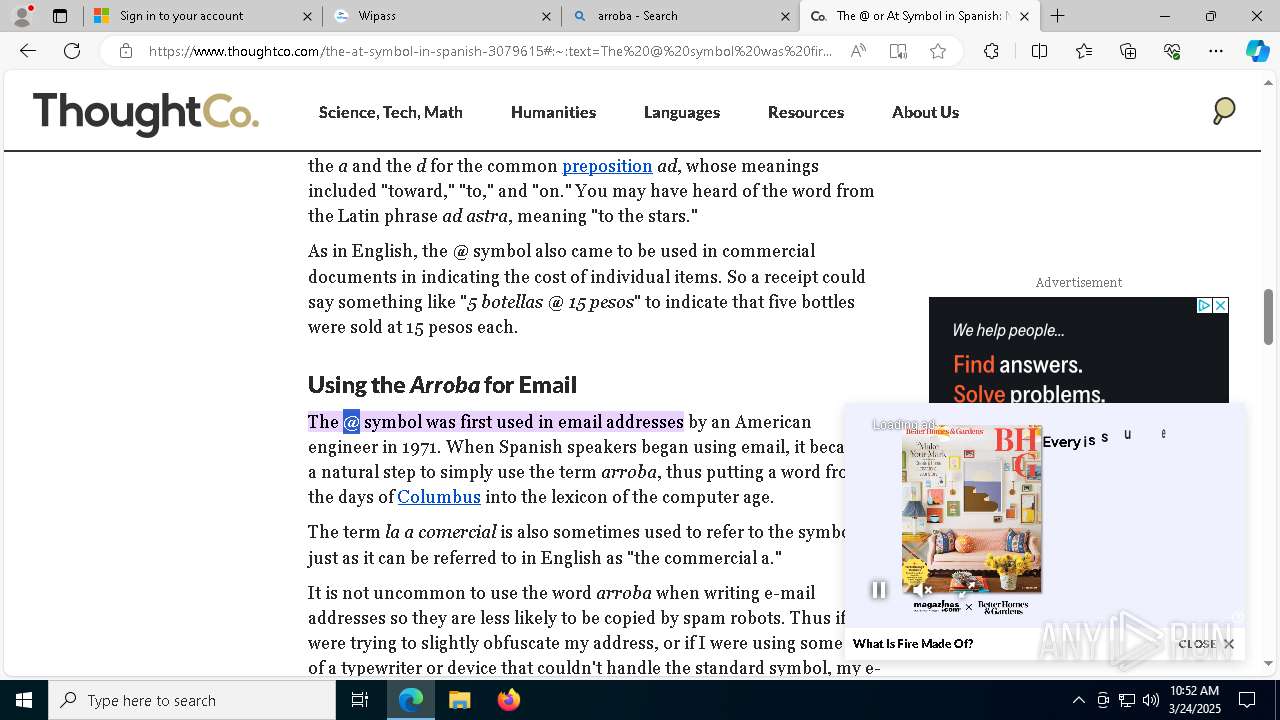1280x720 pixels.
Task: Go back to the previous page
Action: click(28, 51)
